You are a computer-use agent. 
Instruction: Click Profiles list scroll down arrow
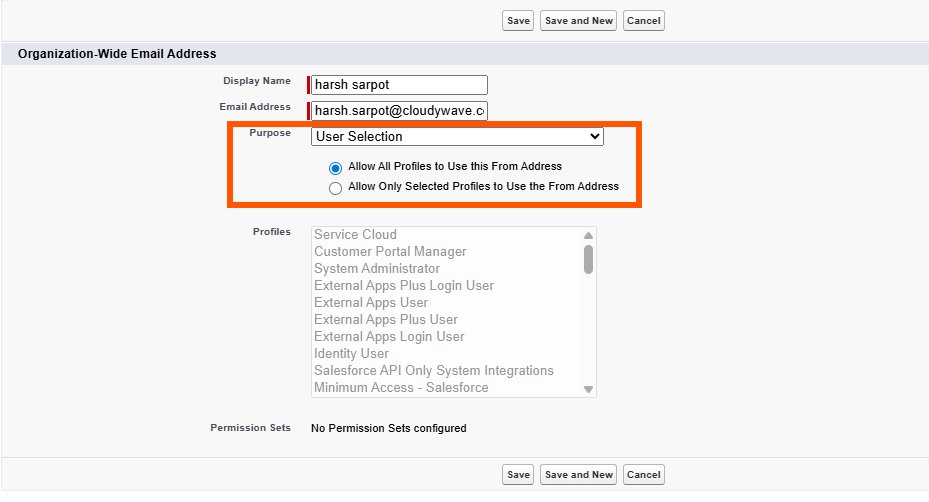588,389
